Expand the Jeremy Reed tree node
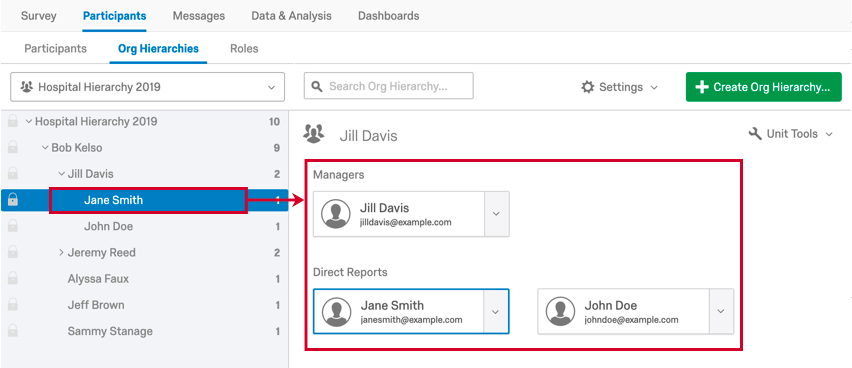The image size is (852, 368). coord(61,252)
